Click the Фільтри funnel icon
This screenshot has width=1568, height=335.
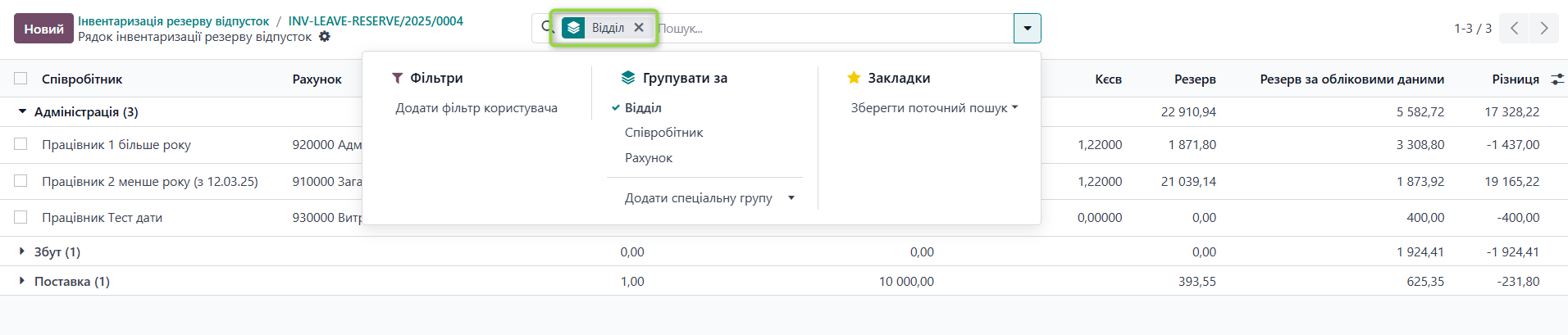(x=397, y=78)
